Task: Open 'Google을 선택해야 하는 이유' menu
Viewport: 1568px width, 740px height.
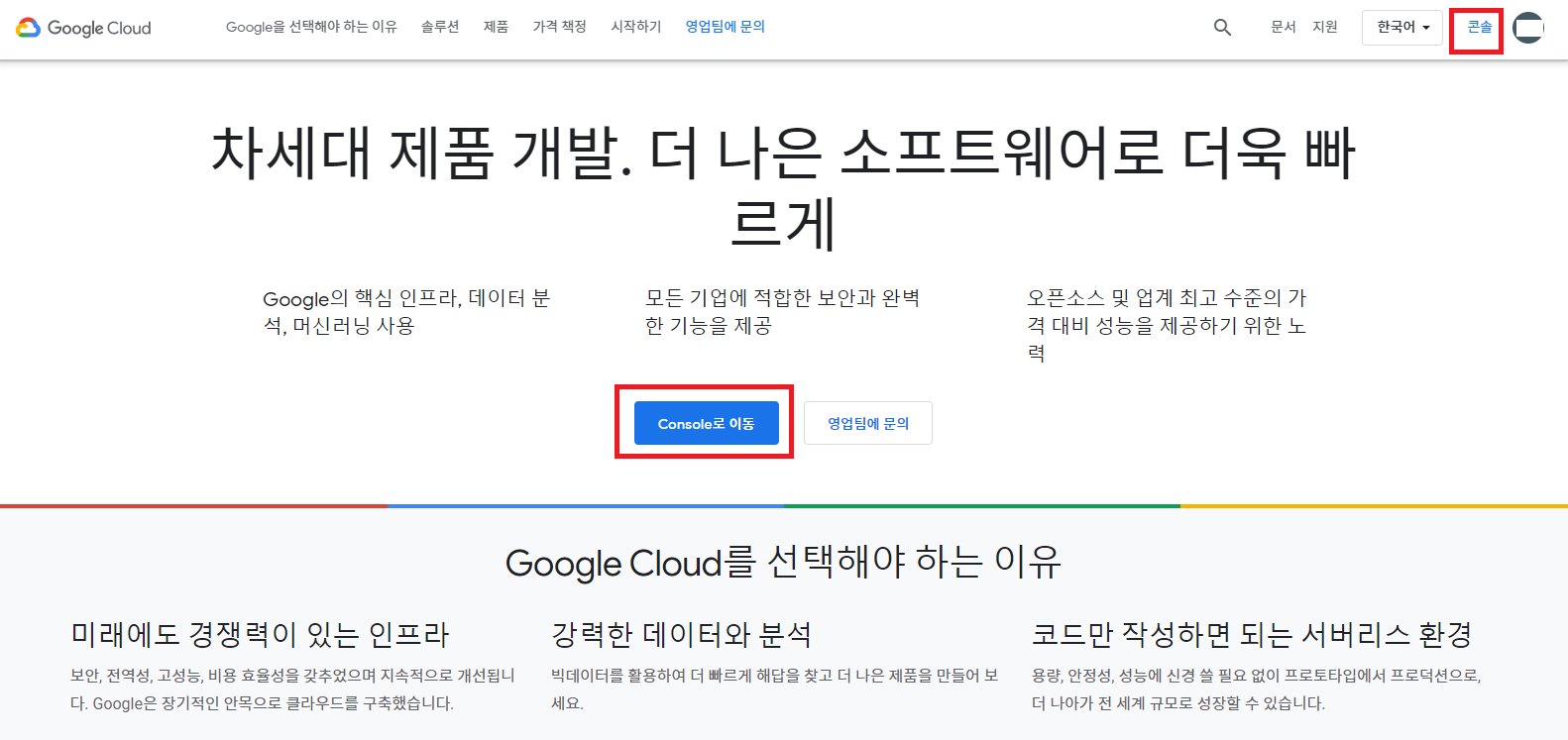Action: [311, 27]
